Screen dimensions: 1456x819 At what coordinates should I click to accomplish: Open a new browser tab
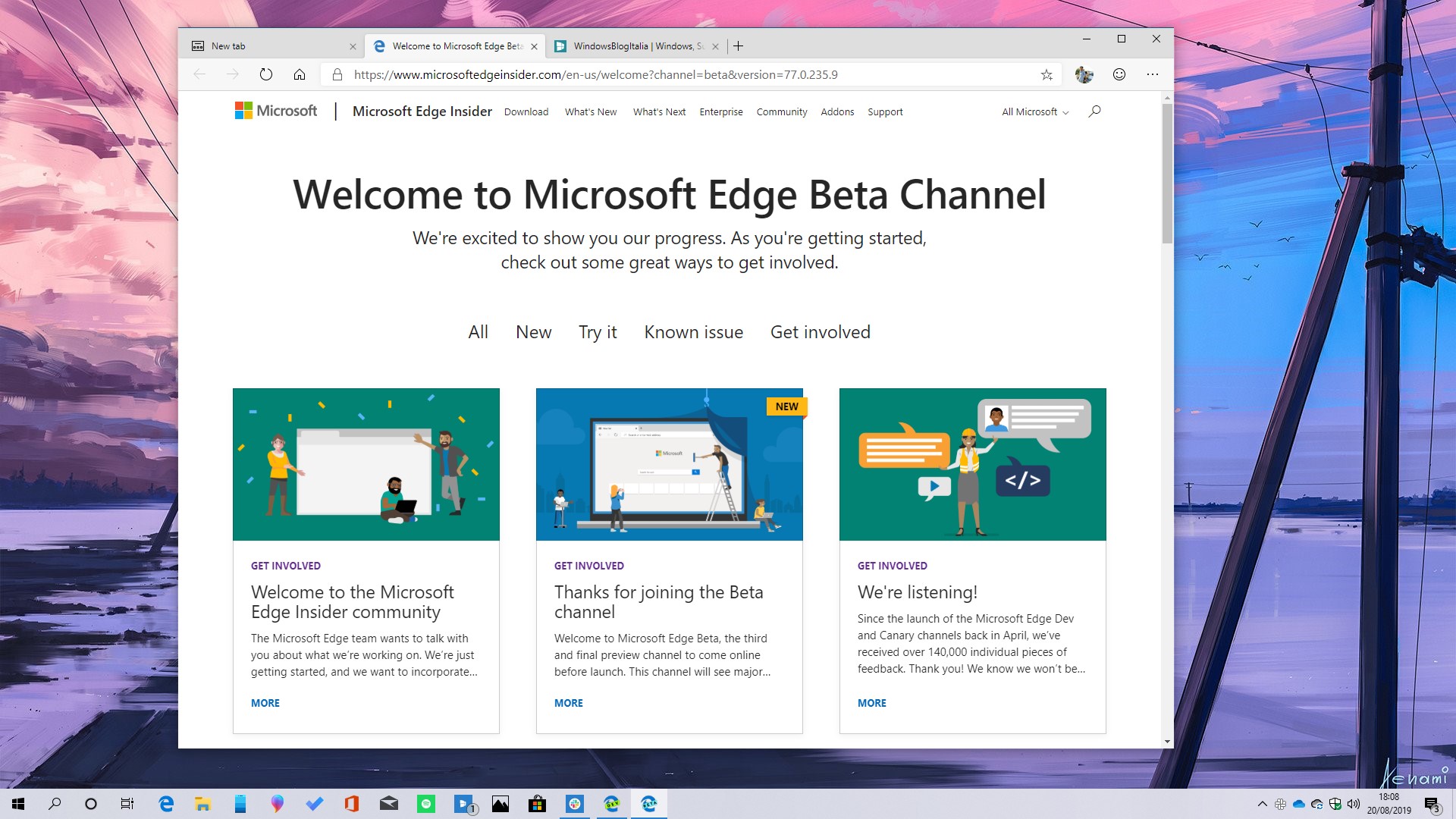tap(738, 46)
